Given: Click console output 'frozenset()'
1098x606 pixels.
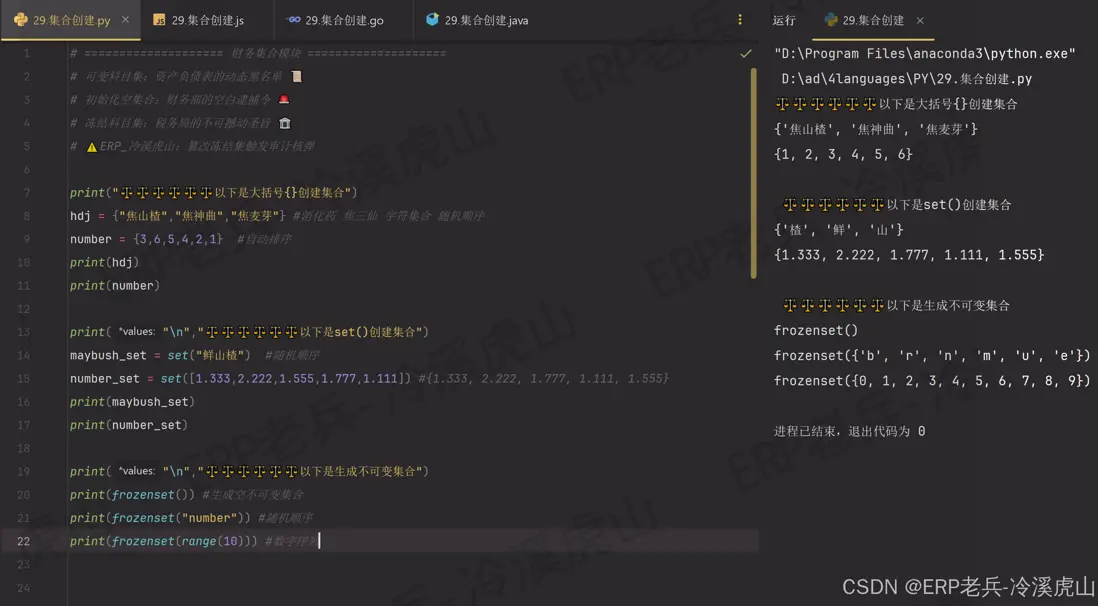Looking at the screenshot, I should point(816,330).
